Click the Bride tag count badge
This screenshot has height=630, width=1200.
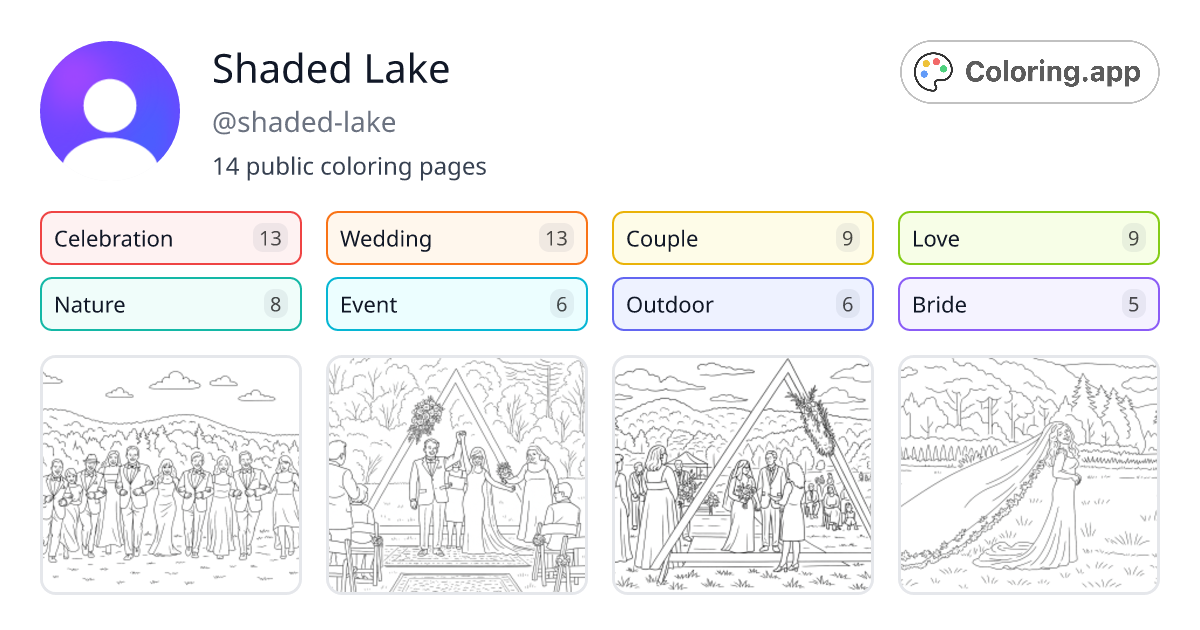pyautogui.click(x=1133, y=304)
